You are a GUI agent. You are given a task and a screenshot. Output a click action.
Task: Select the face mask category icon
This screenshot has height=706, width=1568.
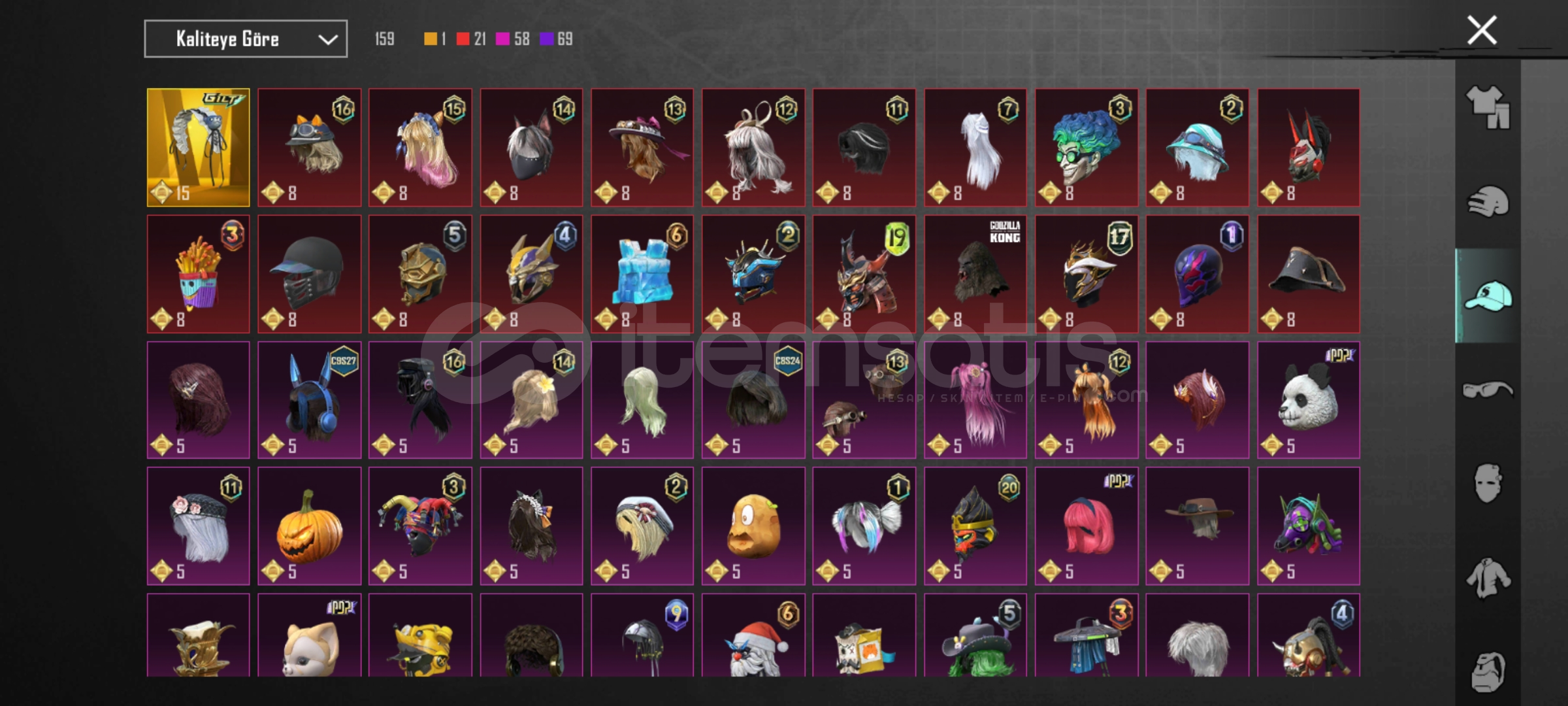click(1488, 483)
